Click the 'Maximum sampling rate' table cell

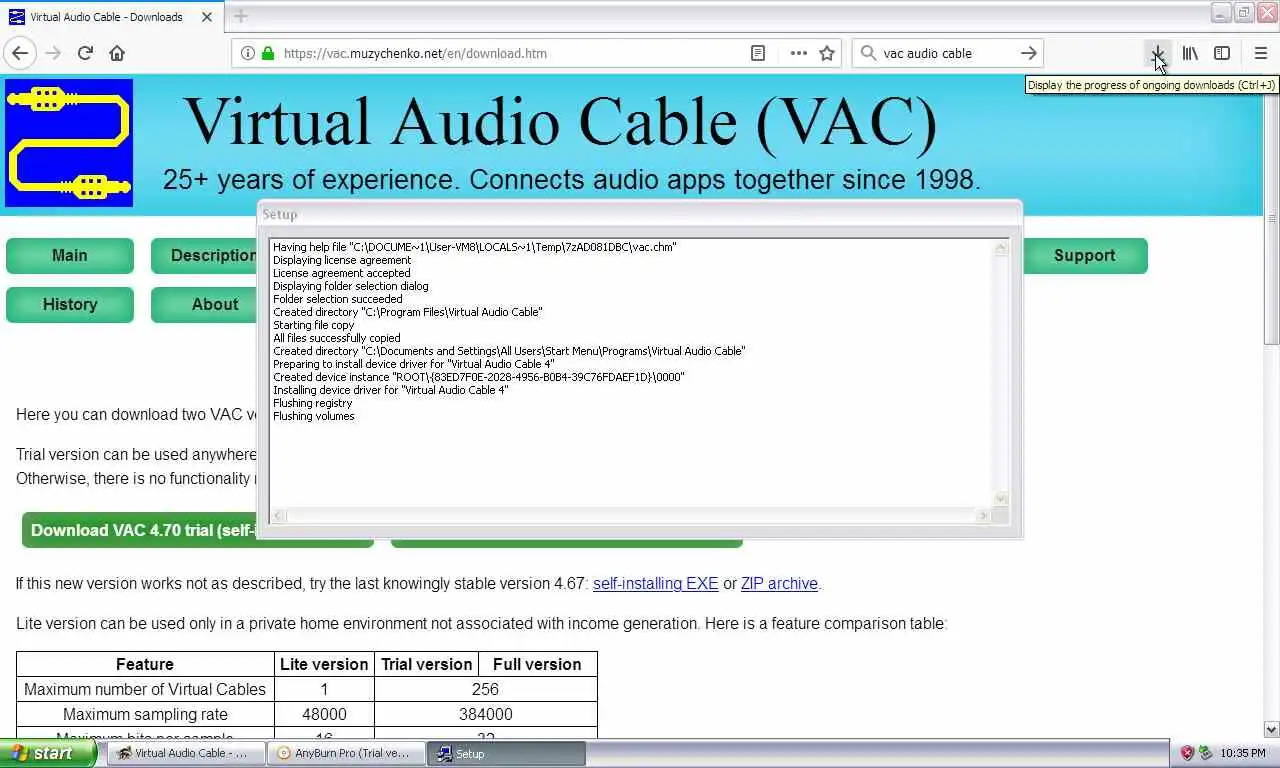click(145, 714)
